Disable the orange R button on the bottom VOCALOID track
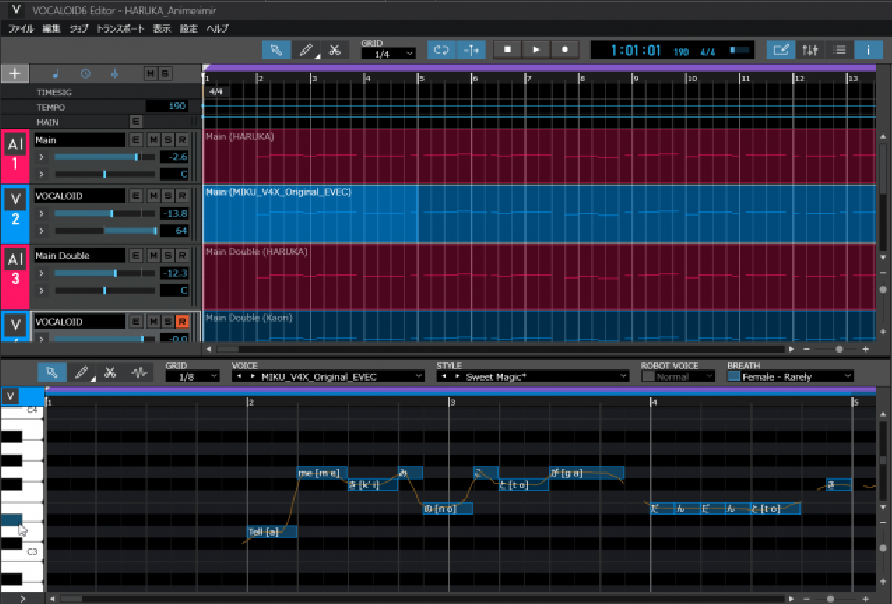 182,322
